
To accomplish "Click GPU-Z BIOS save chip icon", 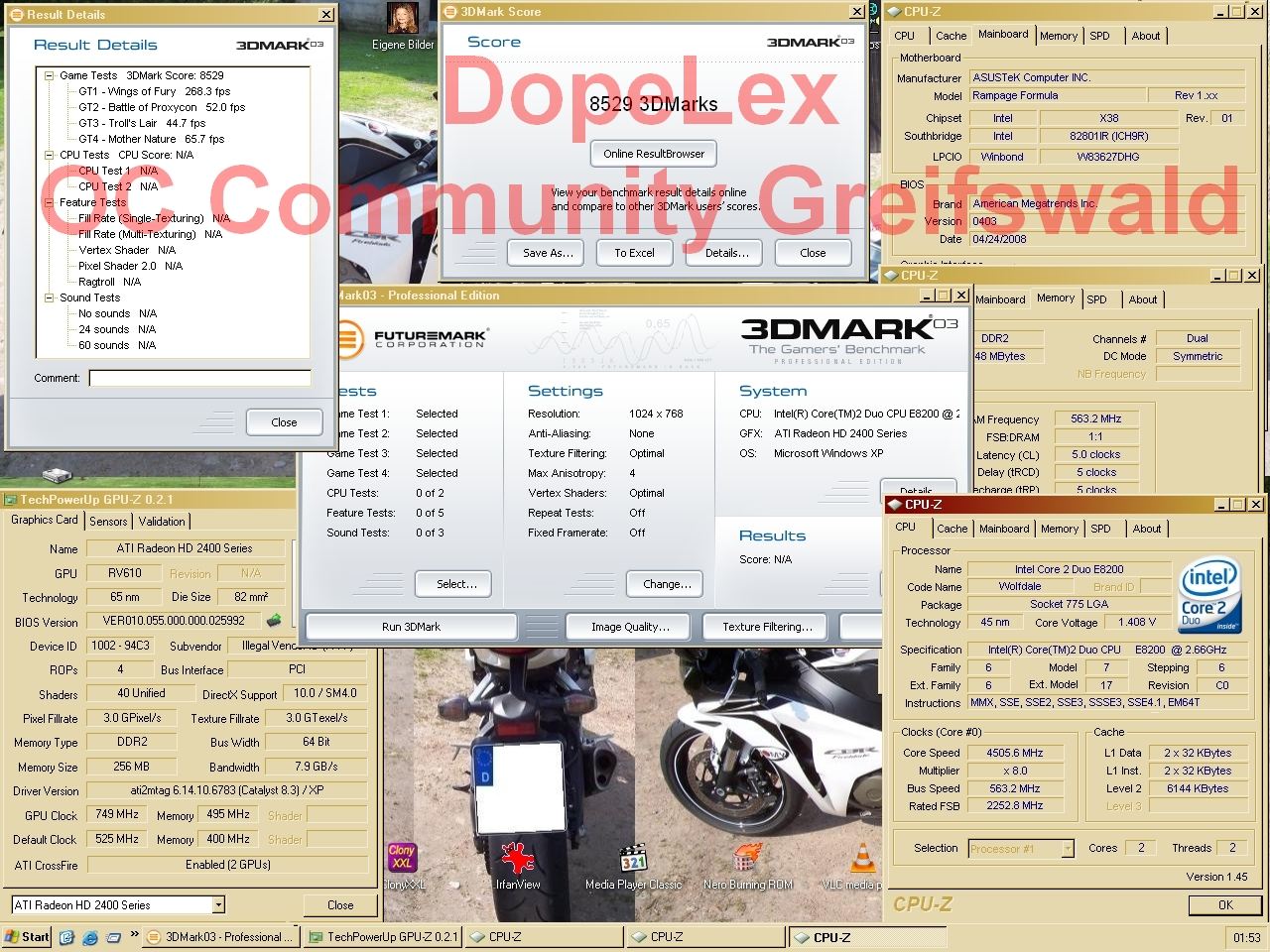I will click(274, 621).
